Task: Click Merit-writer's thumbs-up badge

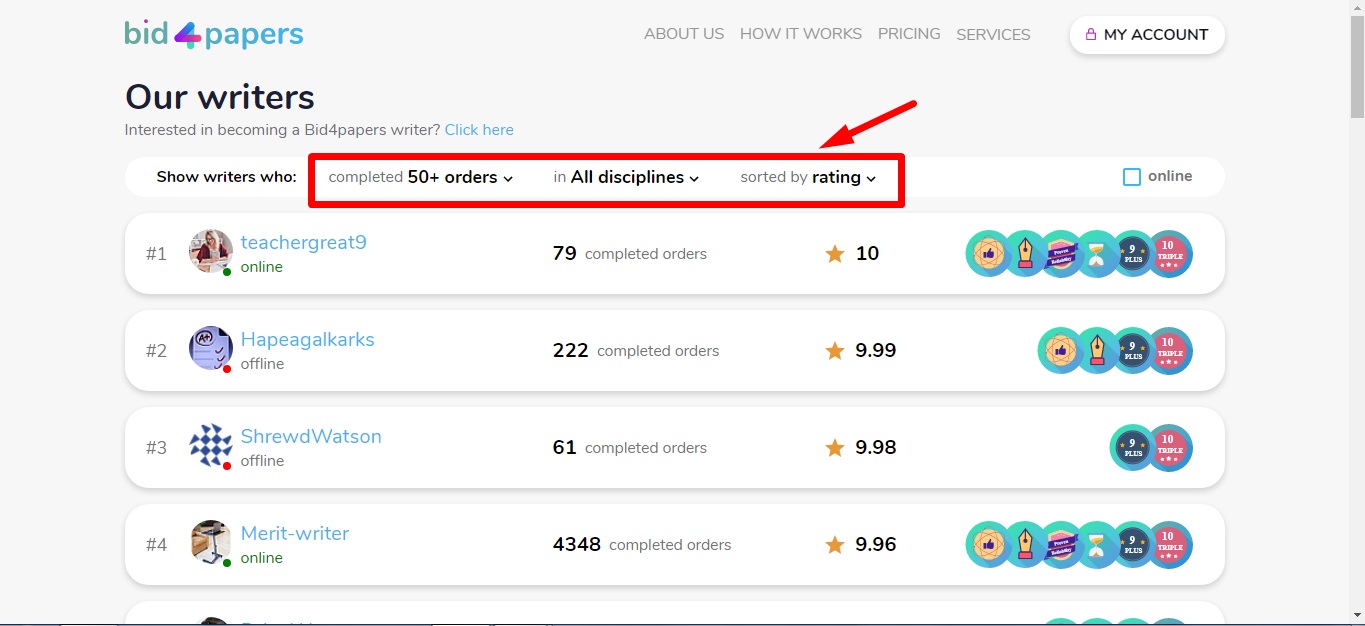Action: tap(989, 545)
